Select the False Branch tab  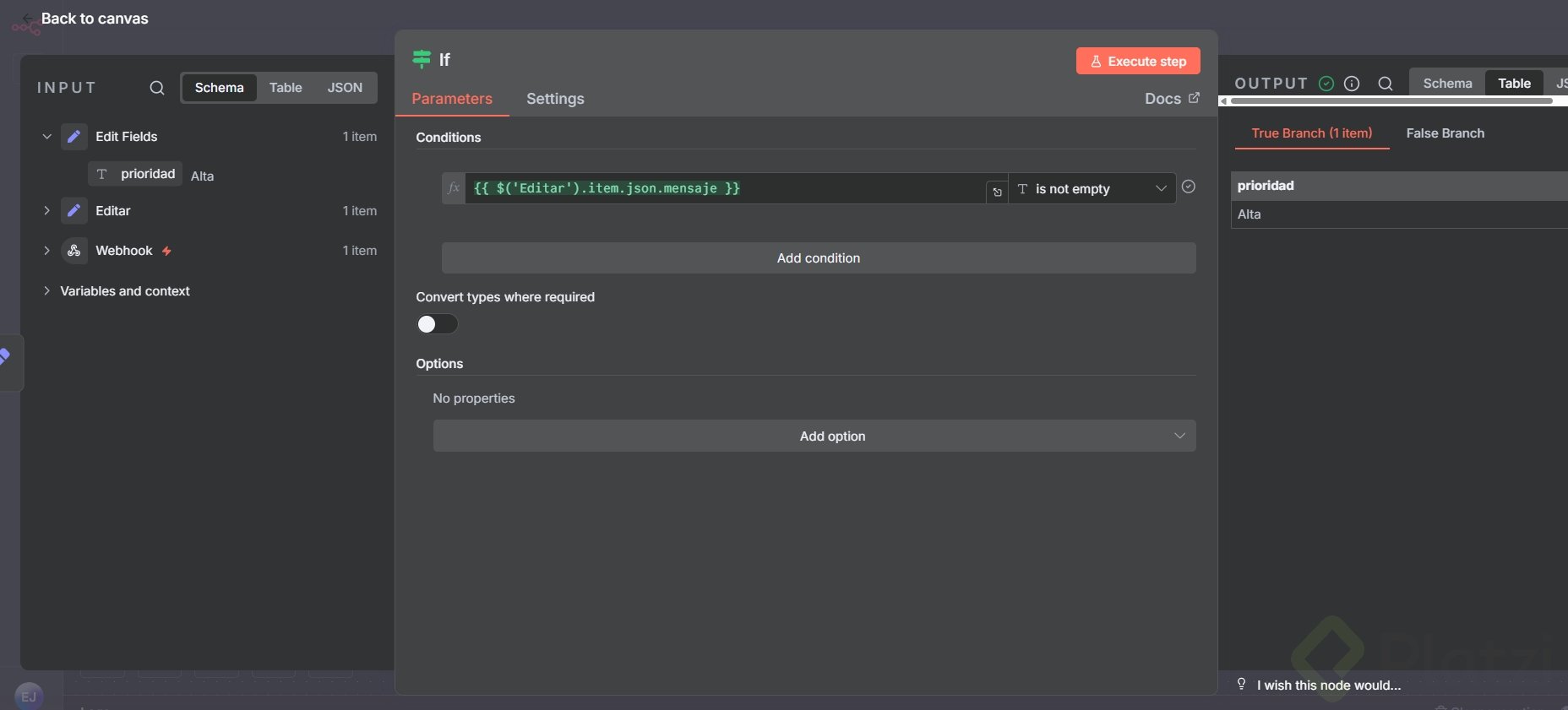click(1445, 133)
